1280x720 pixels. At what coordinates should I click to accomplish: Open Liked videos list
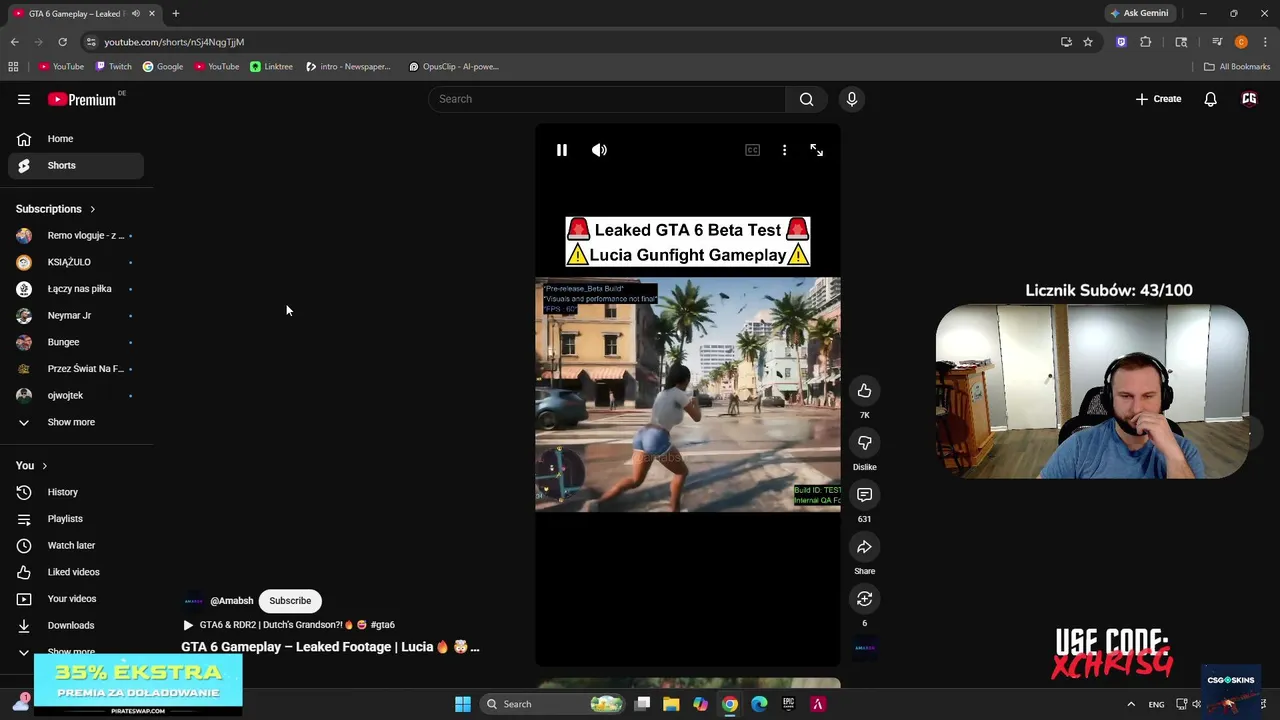76,572
